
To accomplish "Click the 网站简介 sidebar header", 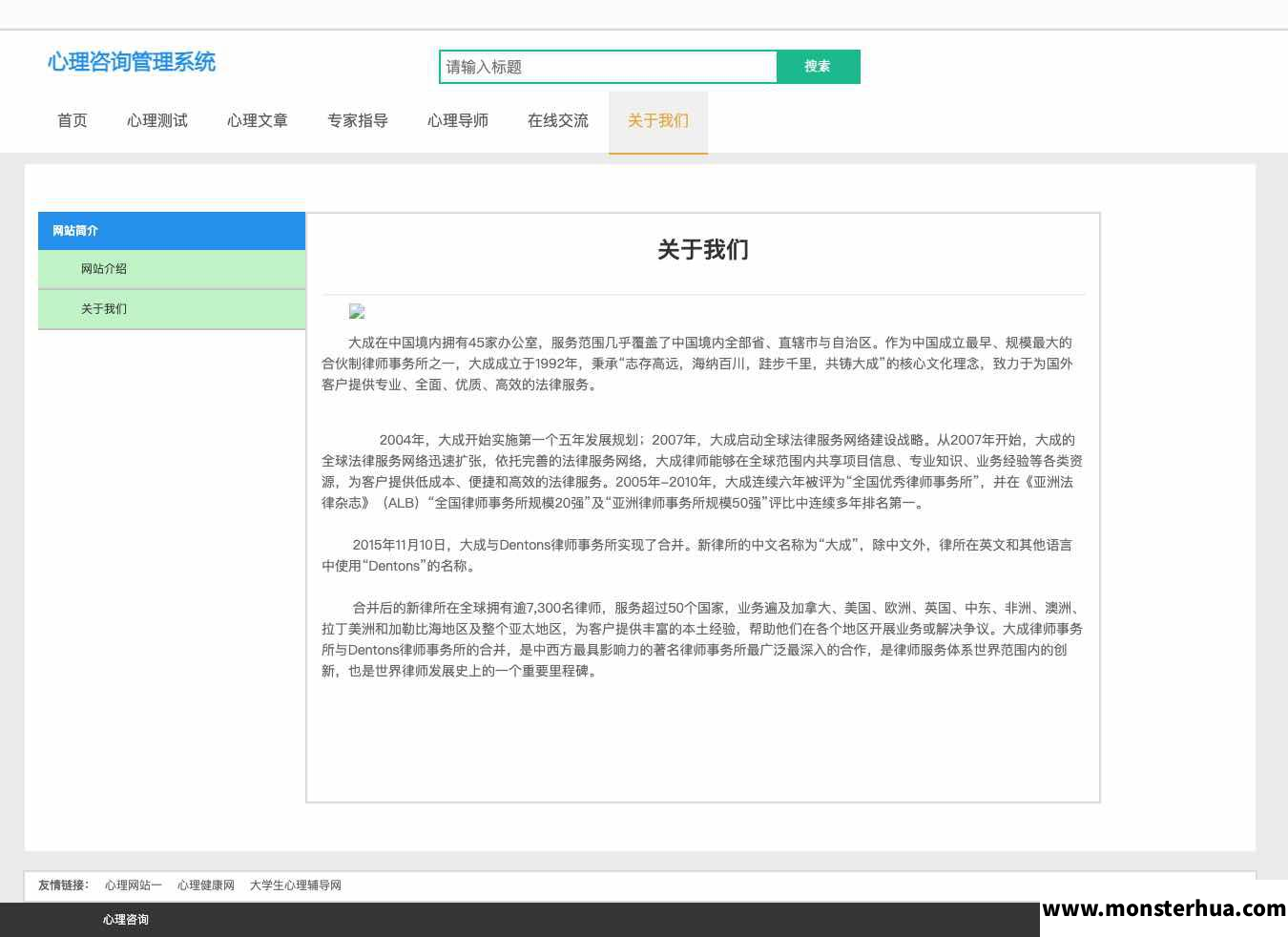I will (x=172, y=231).
